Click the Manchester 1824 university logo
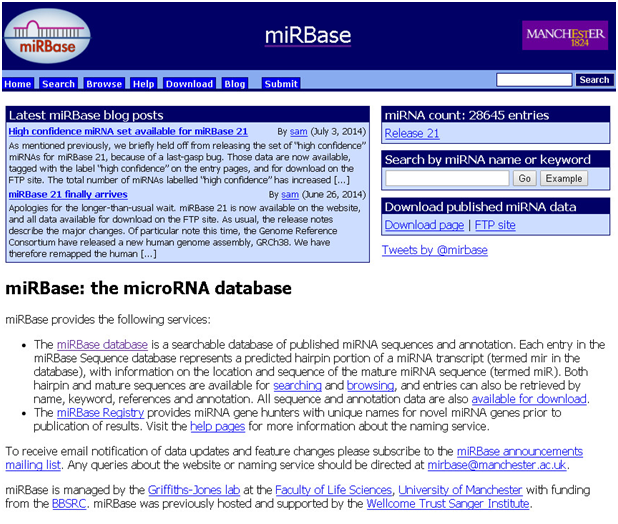Viewport: 618px width, 524px height. [564, 36]
